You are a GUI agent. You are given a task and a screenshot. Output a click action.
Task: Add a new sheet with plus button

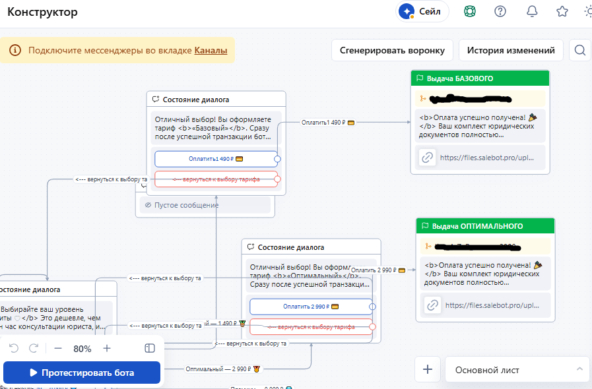427,369
